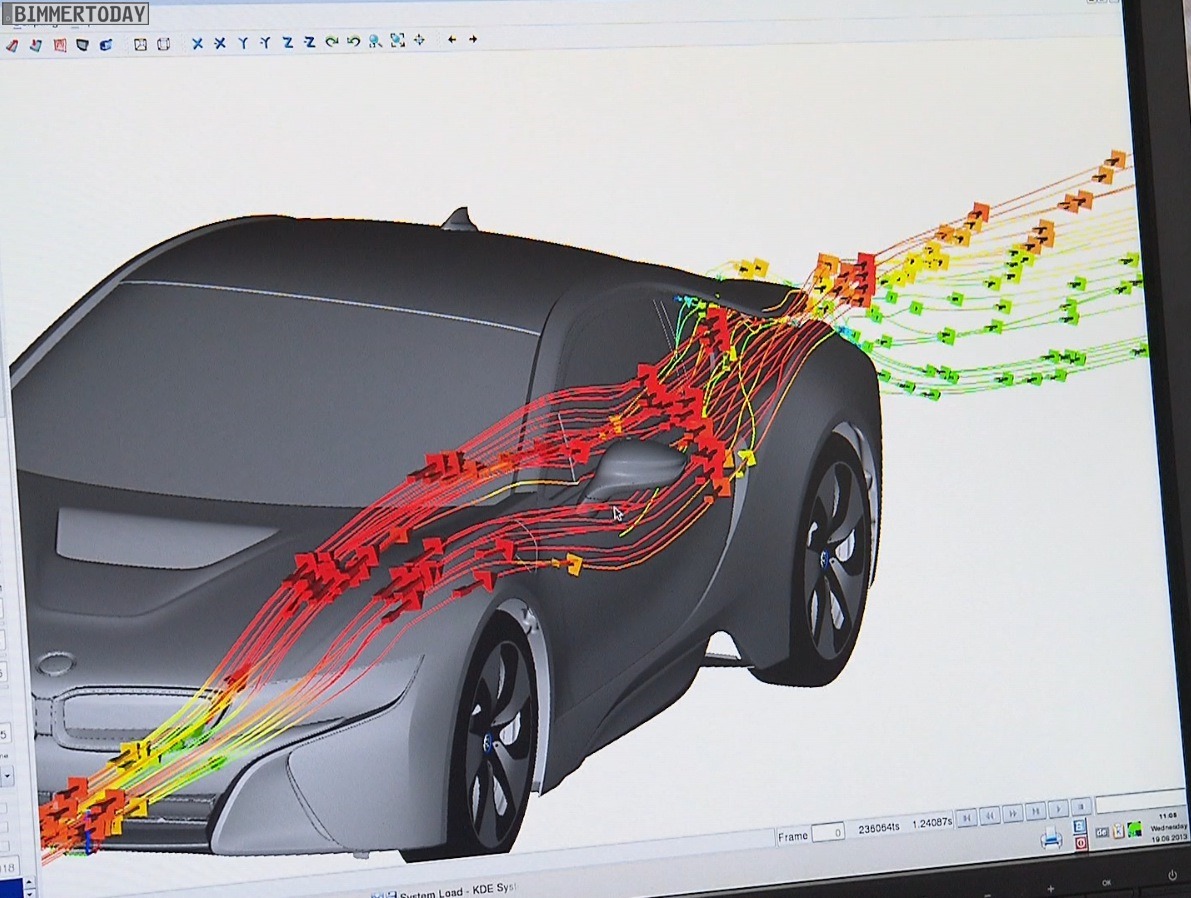Click the clockwise rotate view icon
This screenshot has height=898, width=1191.
pos(331,42)
